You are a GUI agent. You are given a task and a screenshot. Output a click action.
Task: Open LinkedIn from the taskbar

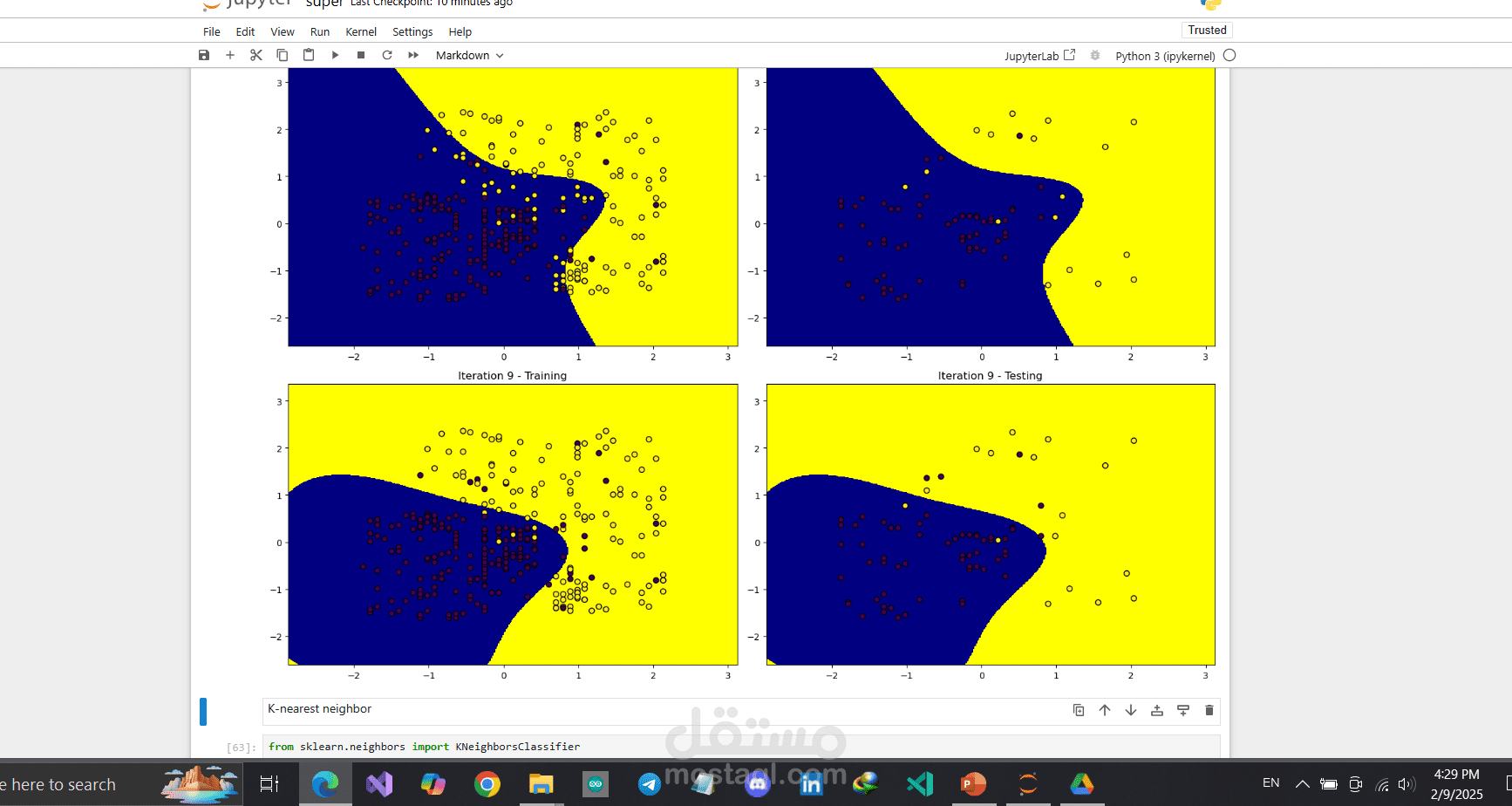point(812,784)
